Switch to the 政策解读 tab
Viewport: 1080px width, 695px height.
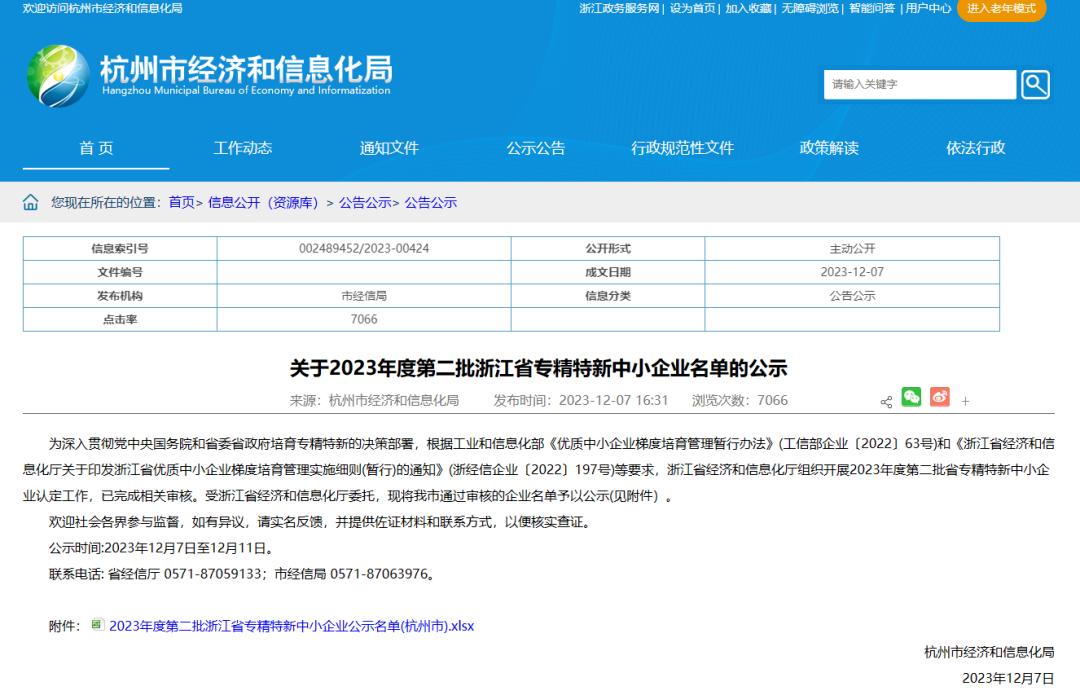(829, 147)
